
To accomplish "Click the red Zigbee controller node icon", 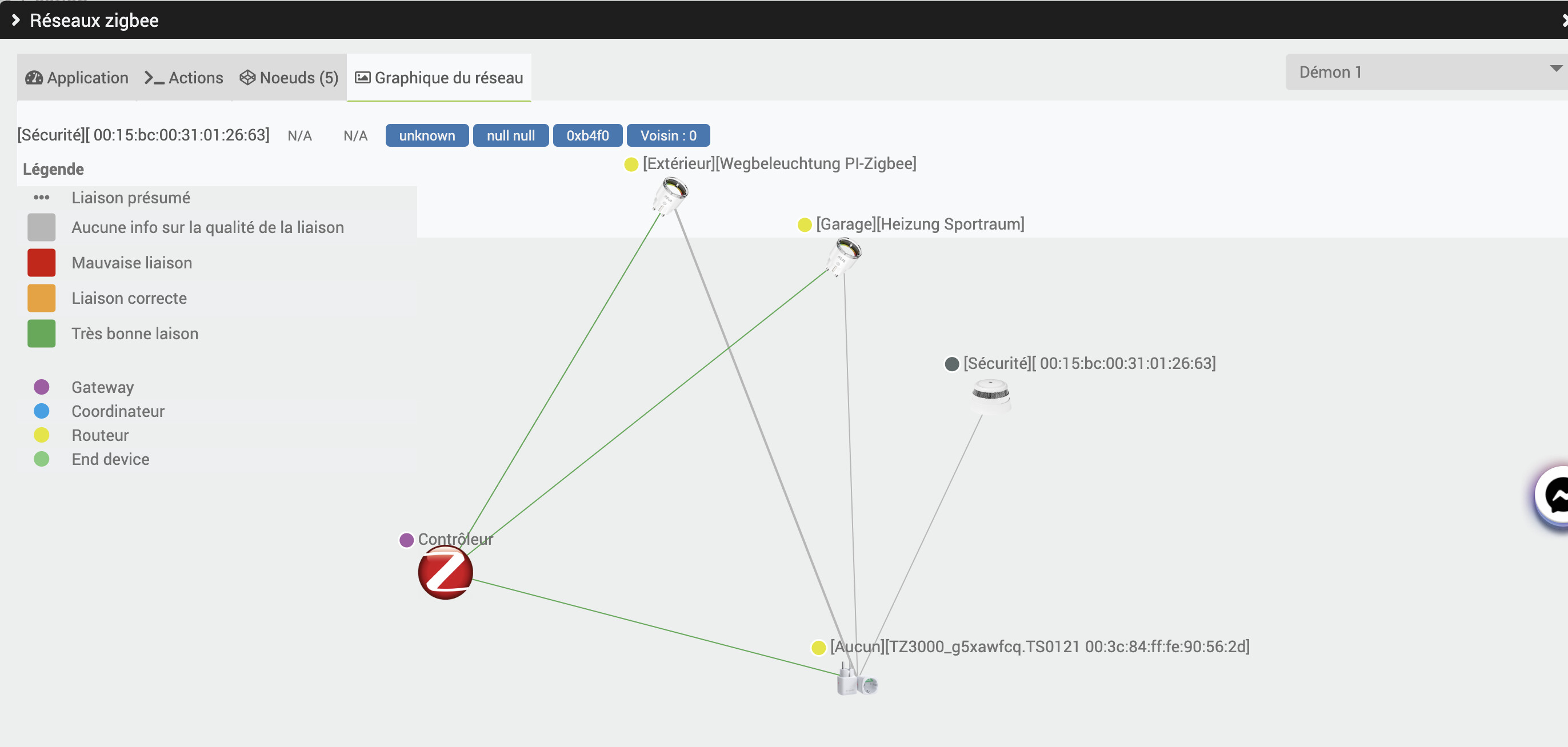I will (445, 572).
